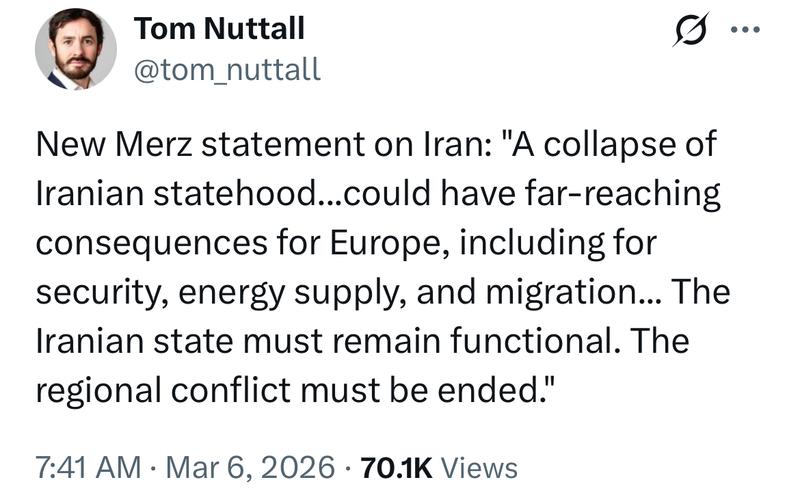Open the three-dot more options menu

745,30
